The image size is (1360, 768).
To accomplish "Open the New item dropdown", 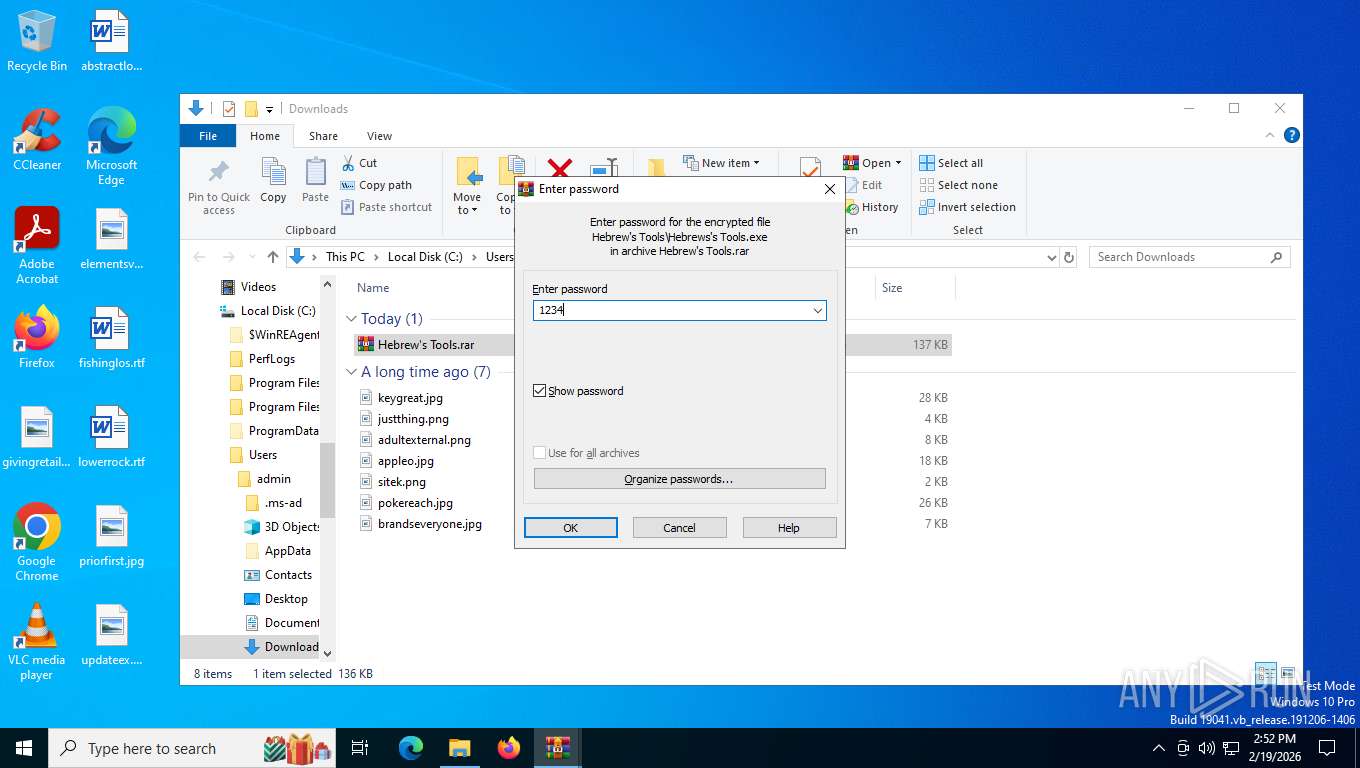I will [x=721, y=163].
